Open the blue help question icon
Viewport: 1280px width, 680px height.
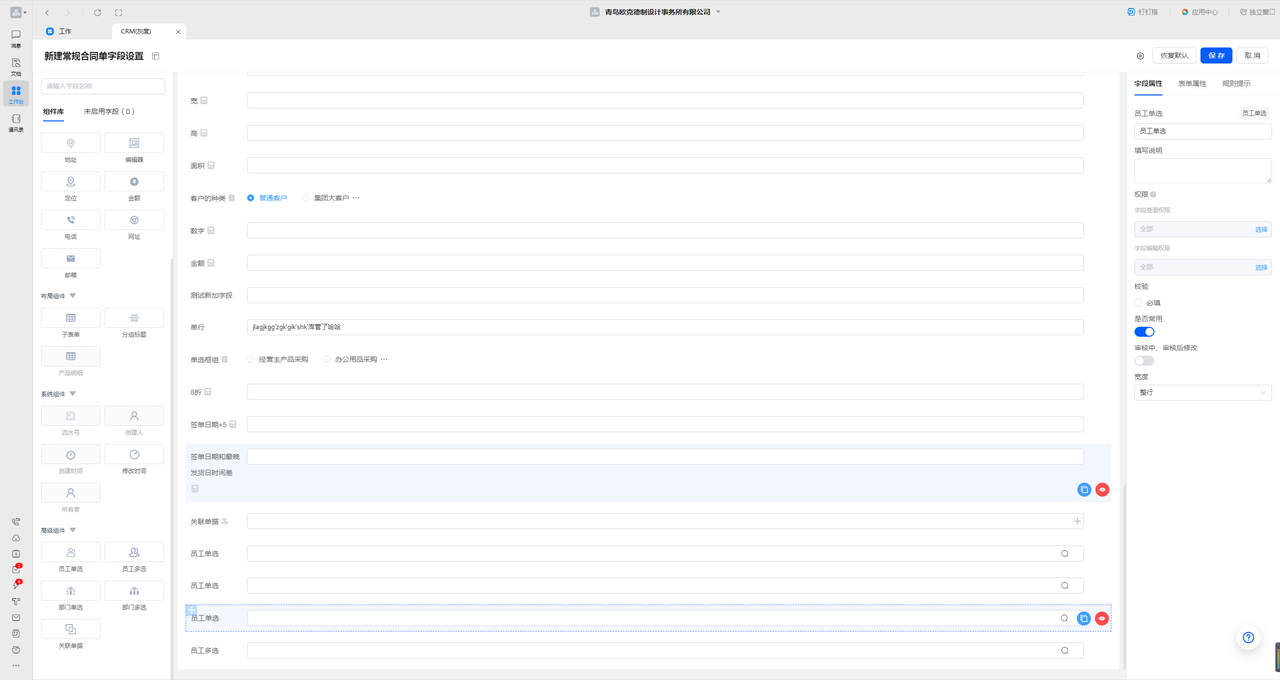1248,638
